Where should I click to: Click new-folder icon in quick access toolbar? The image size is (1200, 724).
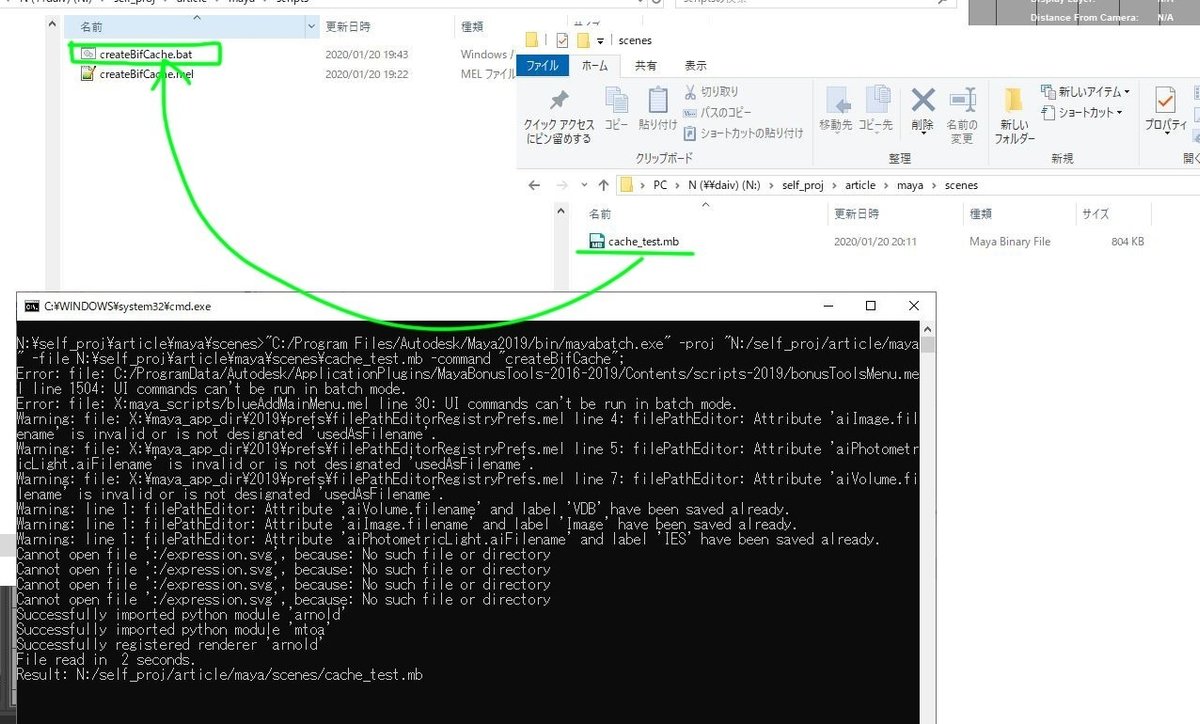tap(583, 40)
